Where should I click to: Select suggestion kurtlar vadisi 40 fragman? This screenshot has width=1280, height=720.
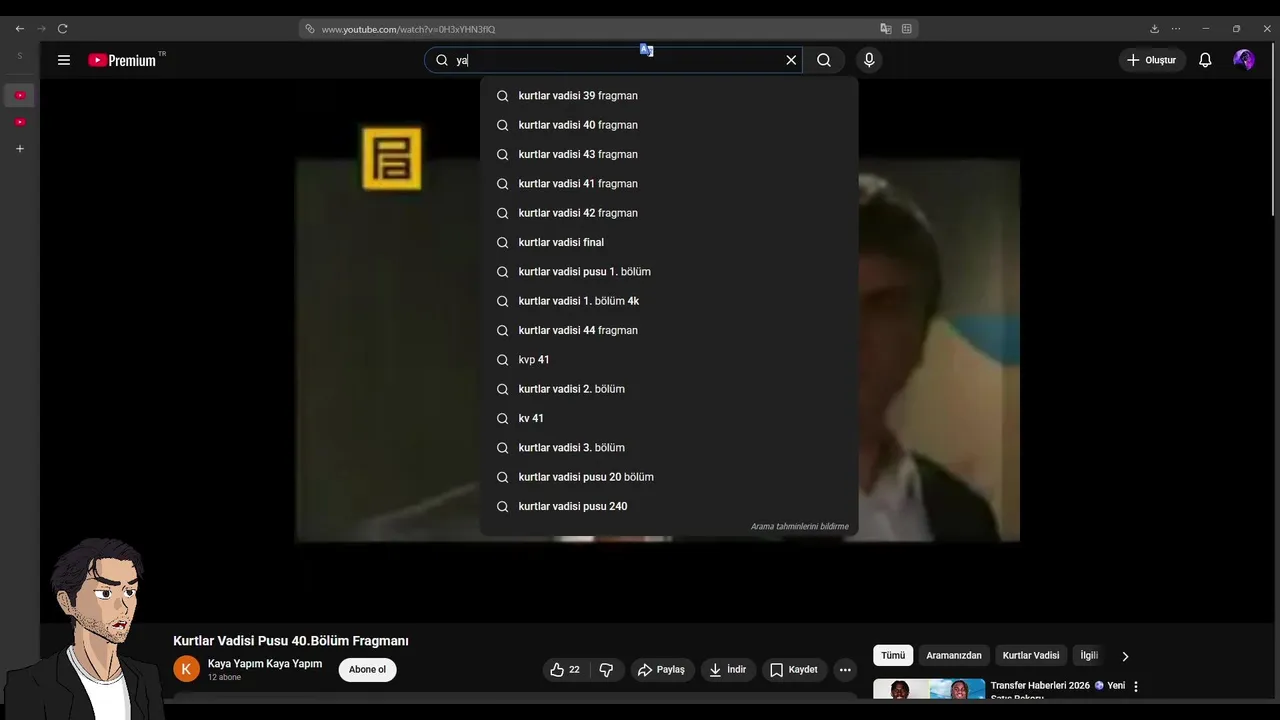(x=669, y=125)
